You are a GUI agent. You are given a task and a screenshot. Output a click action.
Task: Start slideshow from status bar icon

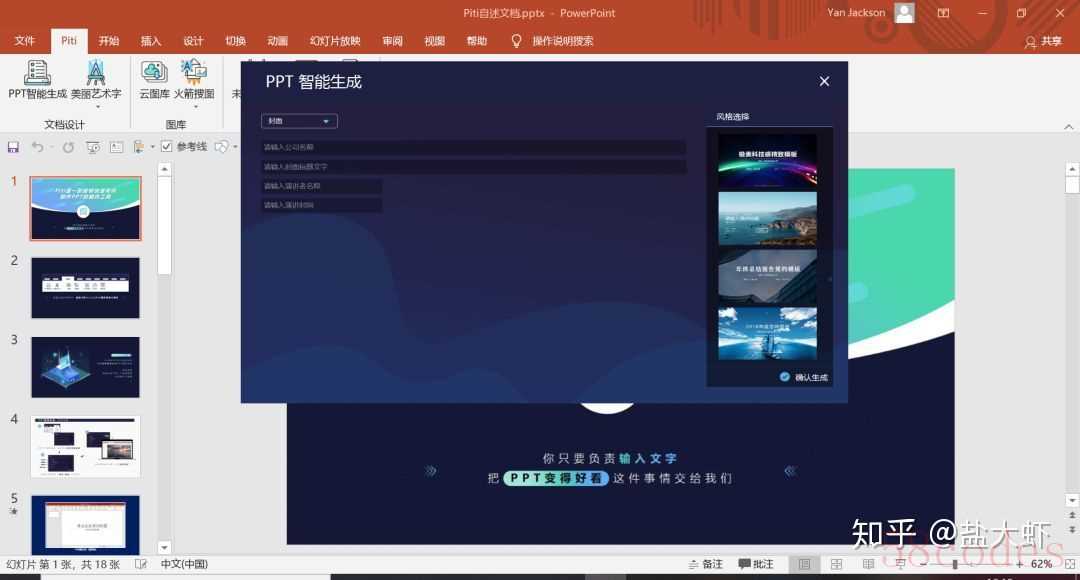click(900, 564)
